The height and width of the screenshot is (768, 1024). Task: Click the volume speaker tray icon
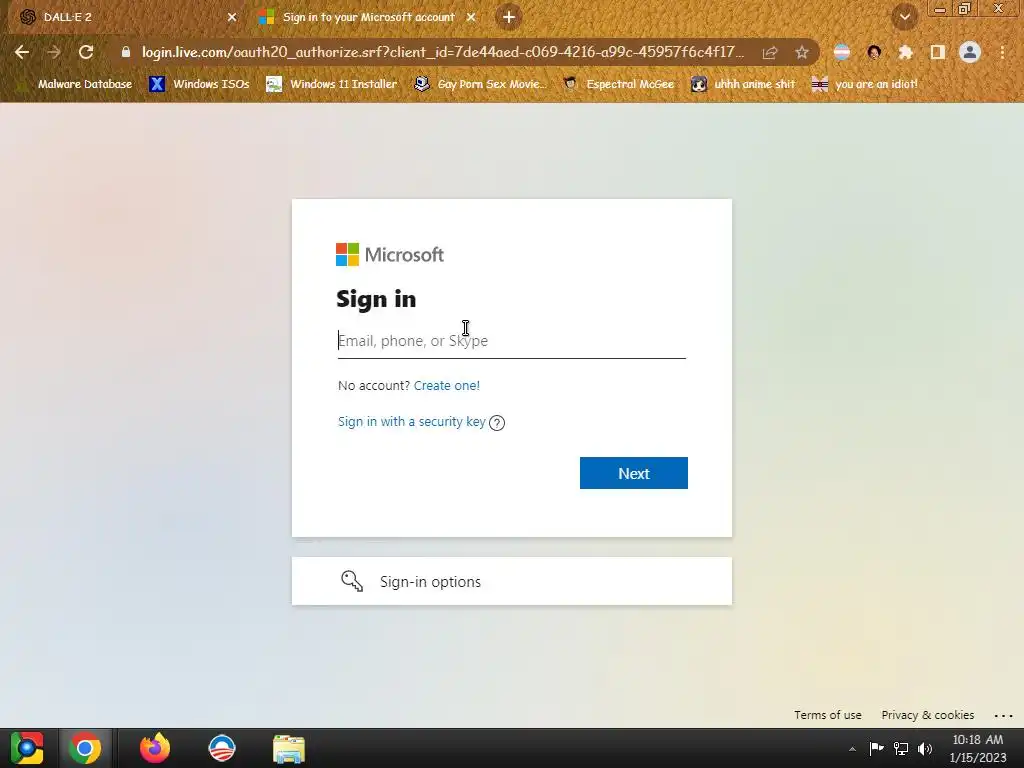tap(925, 748)
